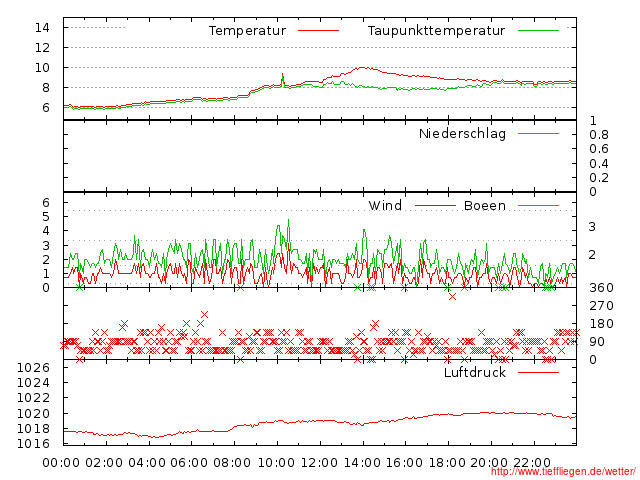Click the 360 wind direction axis value
This screenshot has width=640, height=480.
(601, 288)
